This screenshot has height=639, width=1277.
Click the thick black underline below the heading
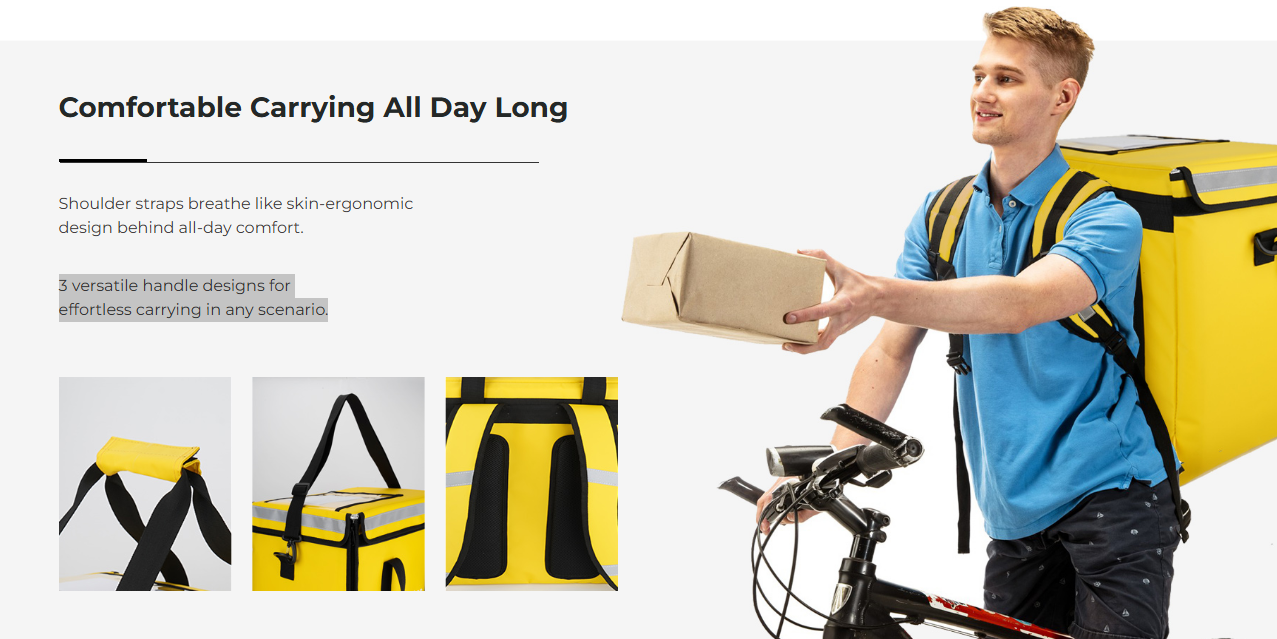coord(103,160)
